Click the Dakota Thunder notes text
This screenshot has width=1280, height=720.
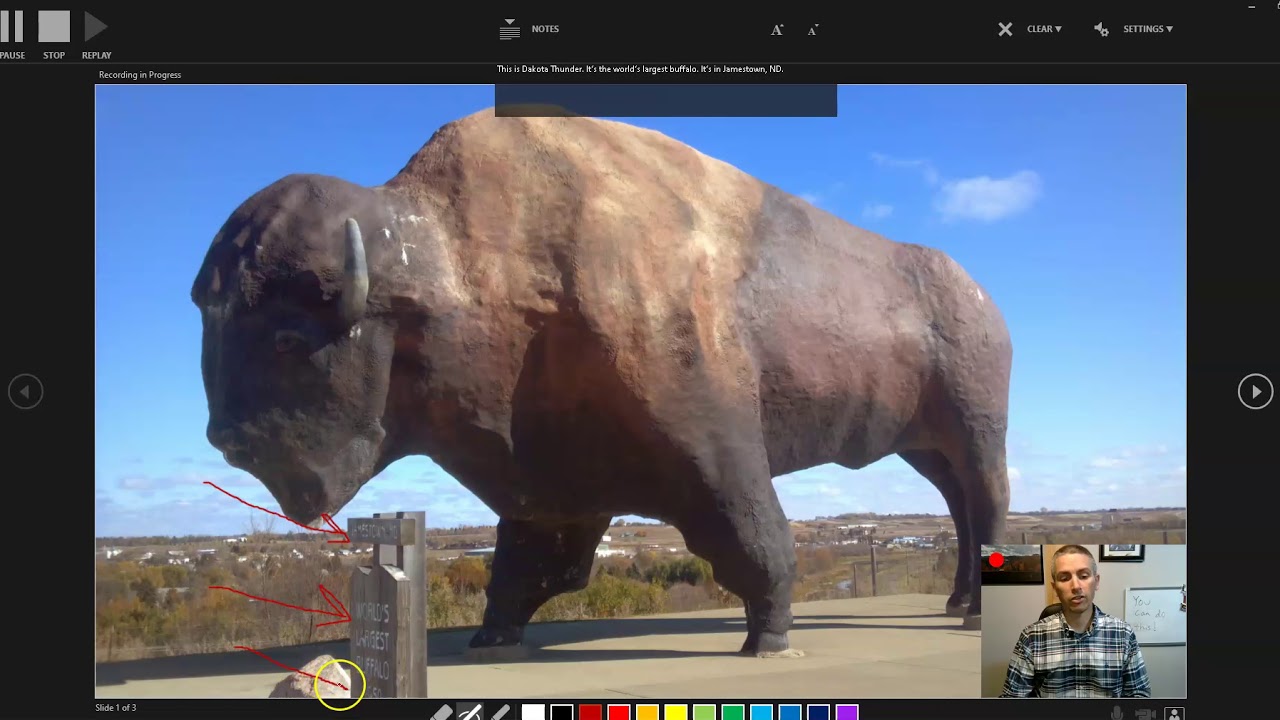640,69
